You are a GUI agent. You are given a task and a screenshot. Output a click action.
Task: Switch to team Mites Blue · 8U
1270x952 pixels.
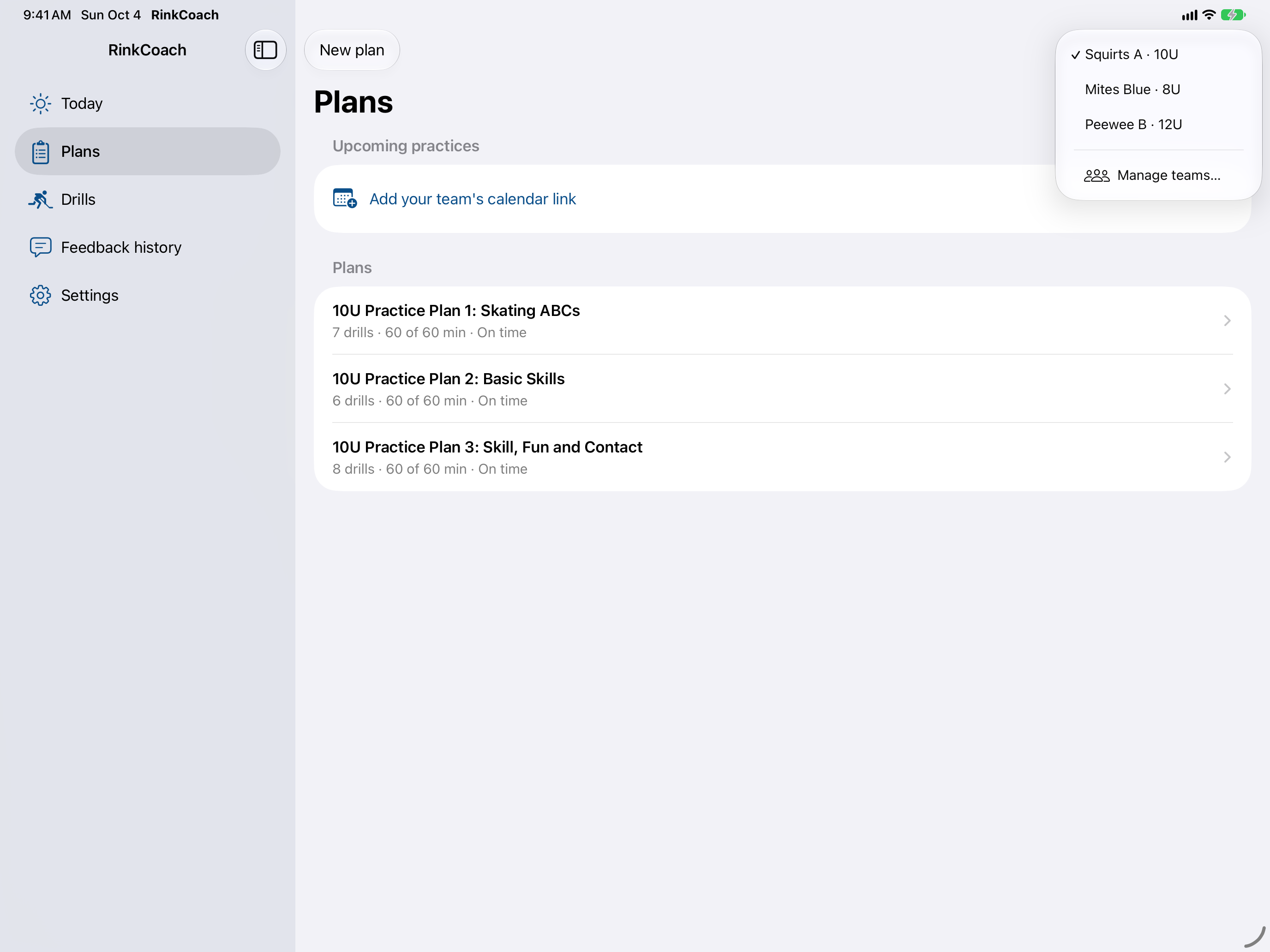pyautogui.click(x=1158, y=89)
